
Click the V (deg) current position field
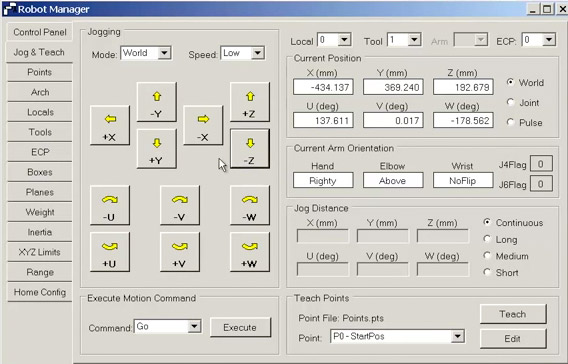point(393,121)
